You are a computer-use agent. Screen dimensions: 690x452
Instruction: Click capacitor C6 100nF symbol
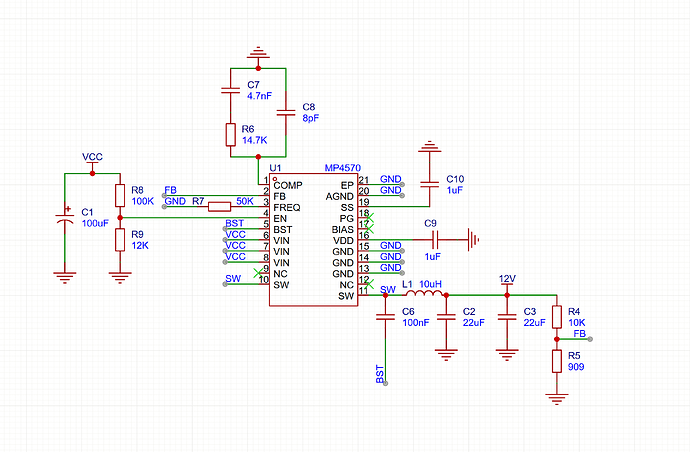point(386,320)
